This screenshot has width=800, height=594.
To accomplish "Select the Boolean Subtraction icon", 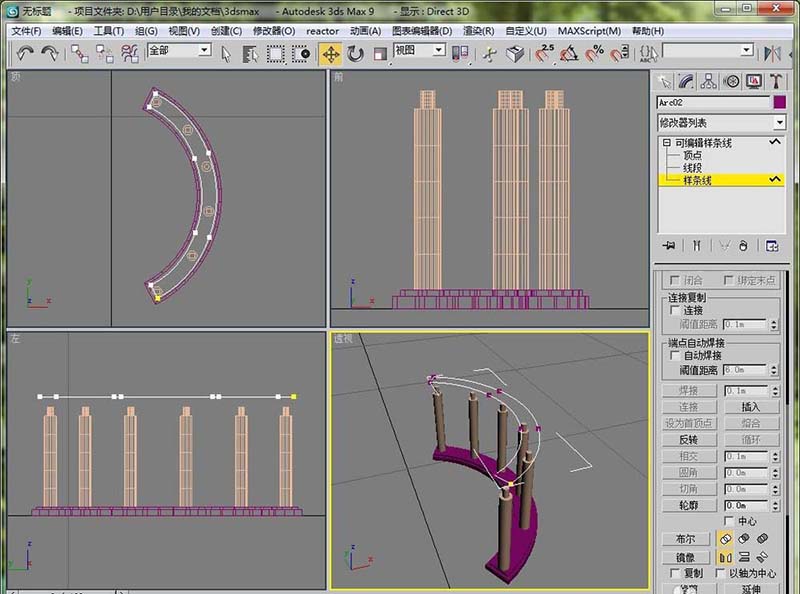I will [x=744, y=538].
